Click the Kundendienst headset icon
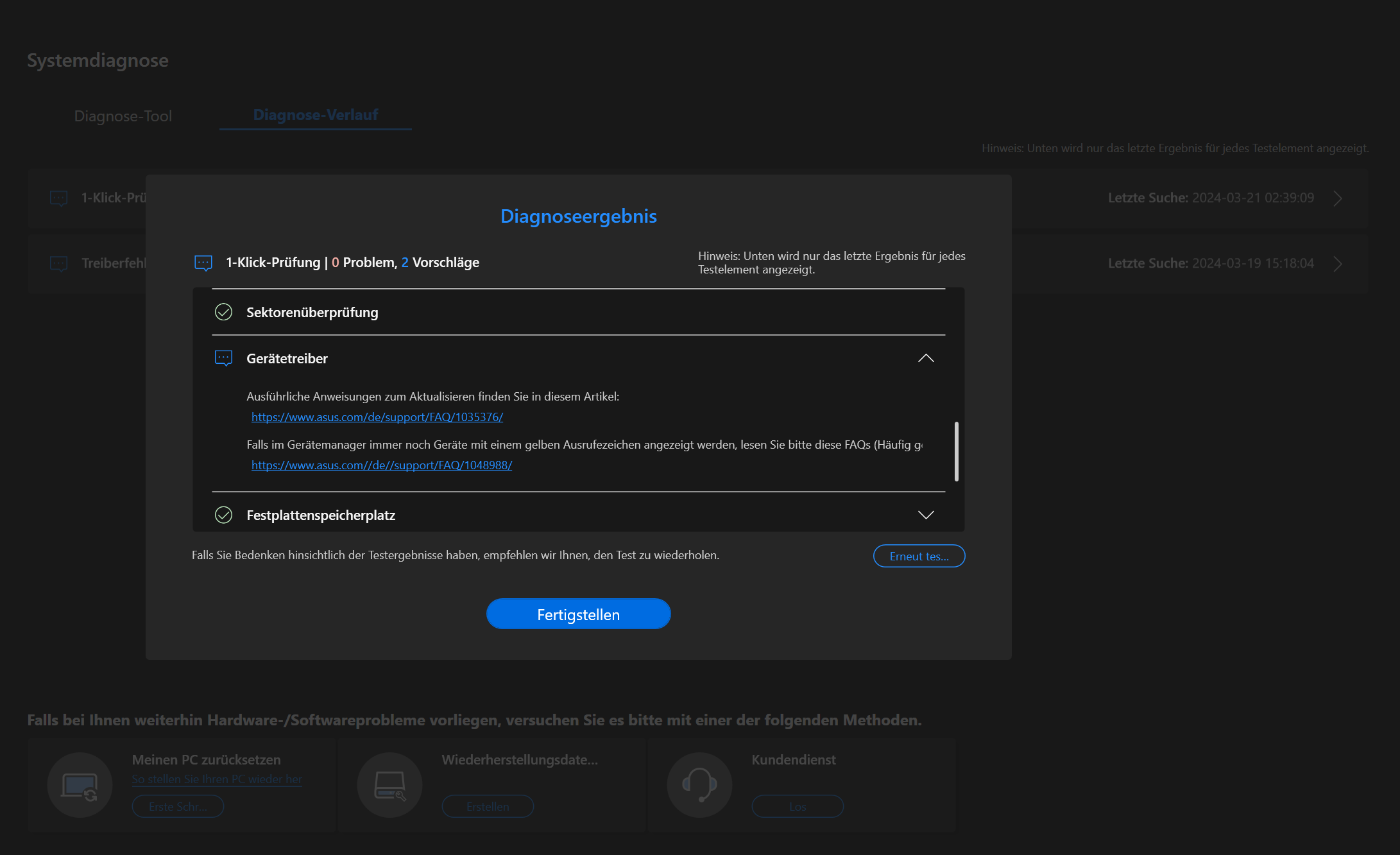Screen dimensions: 1400x855 coord(699,785)
